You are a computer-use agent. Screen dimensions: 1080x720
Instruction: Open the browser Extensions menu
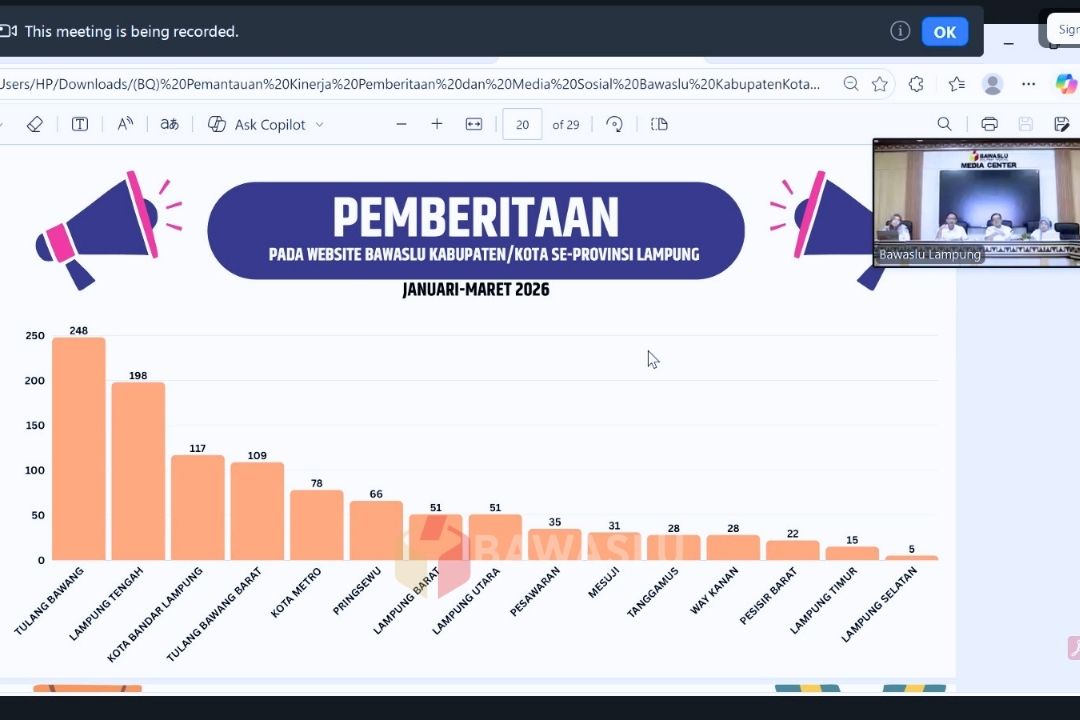tap(916, 84)
